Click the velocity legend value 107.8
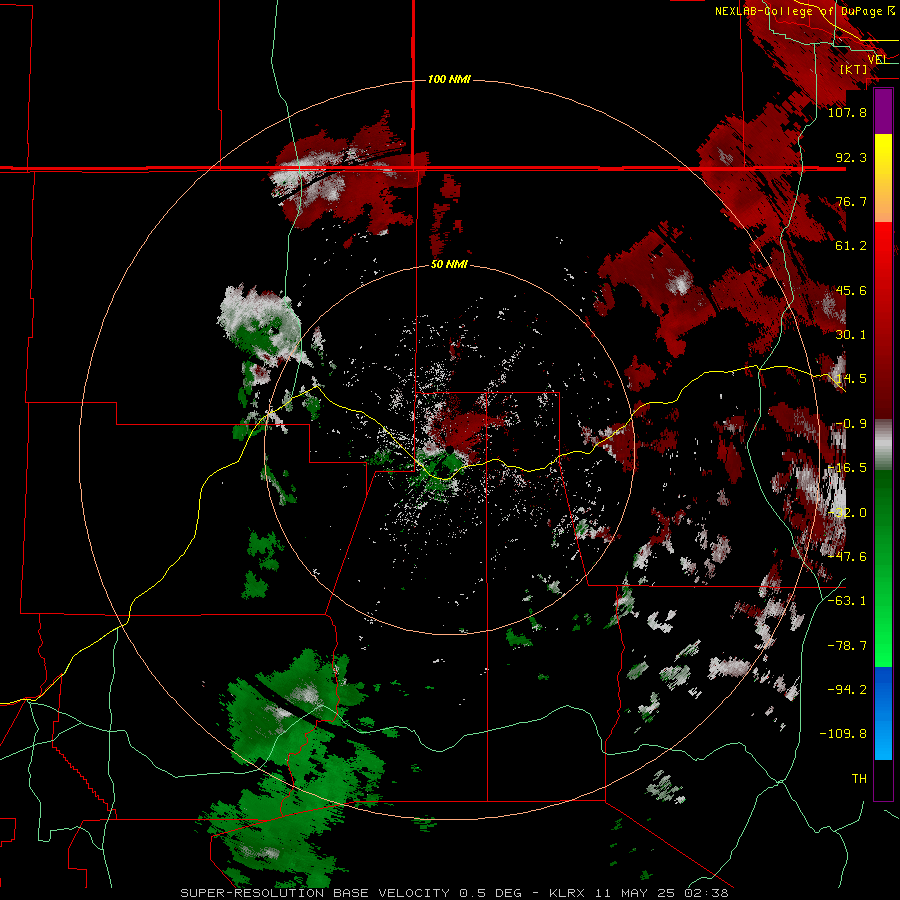Viewport: 900px width, 900px height. click(847, 112)
